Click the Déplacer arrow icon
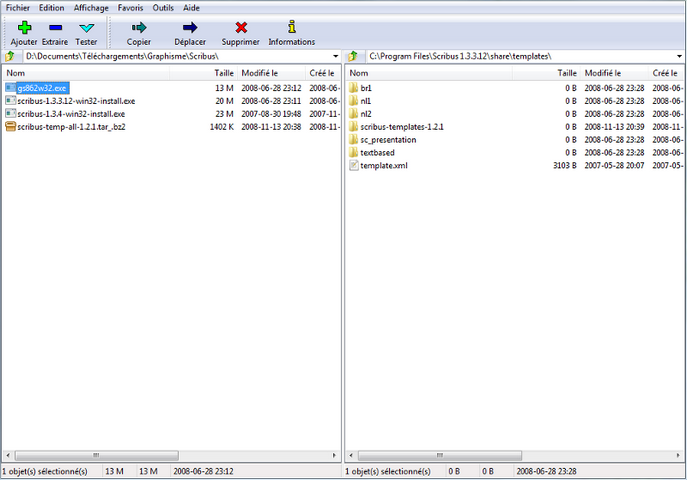687x480 pixels. 189,27
